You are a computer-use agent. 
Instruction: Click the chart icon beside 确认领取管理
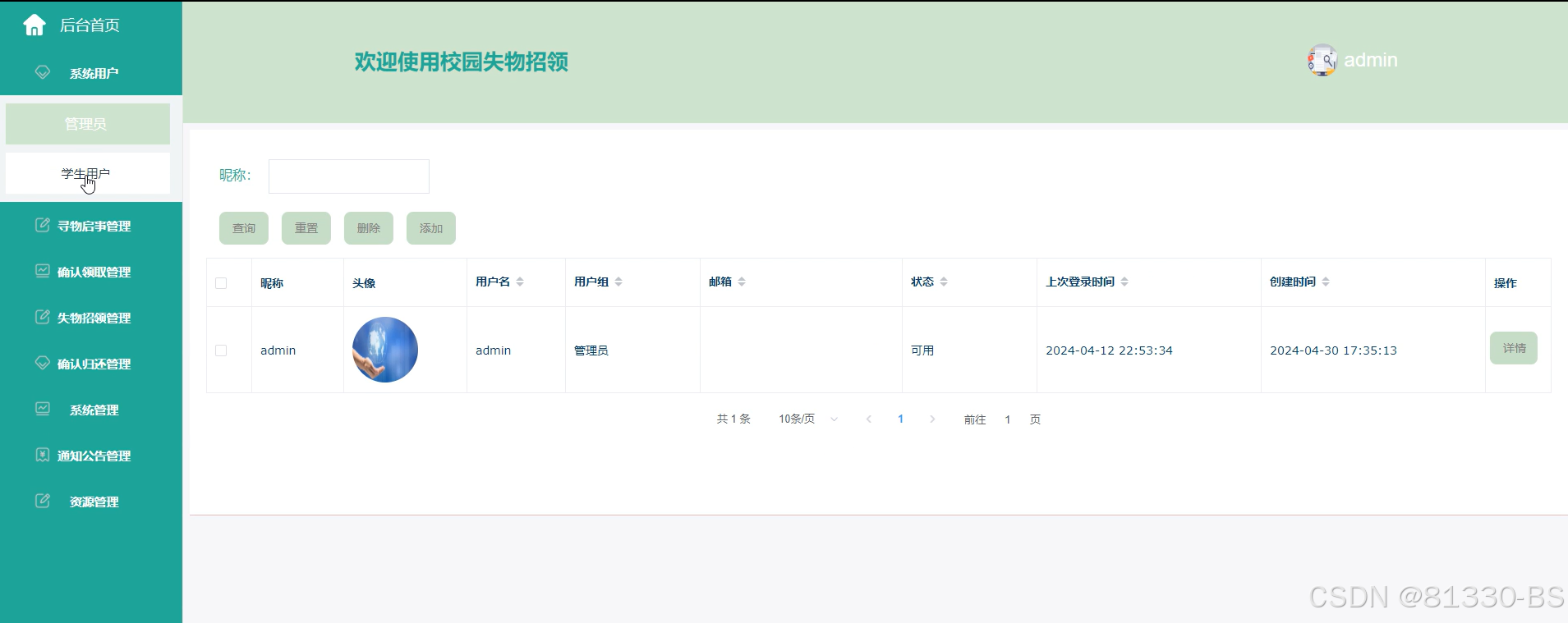pyautogui.click(x=43, y=271)
